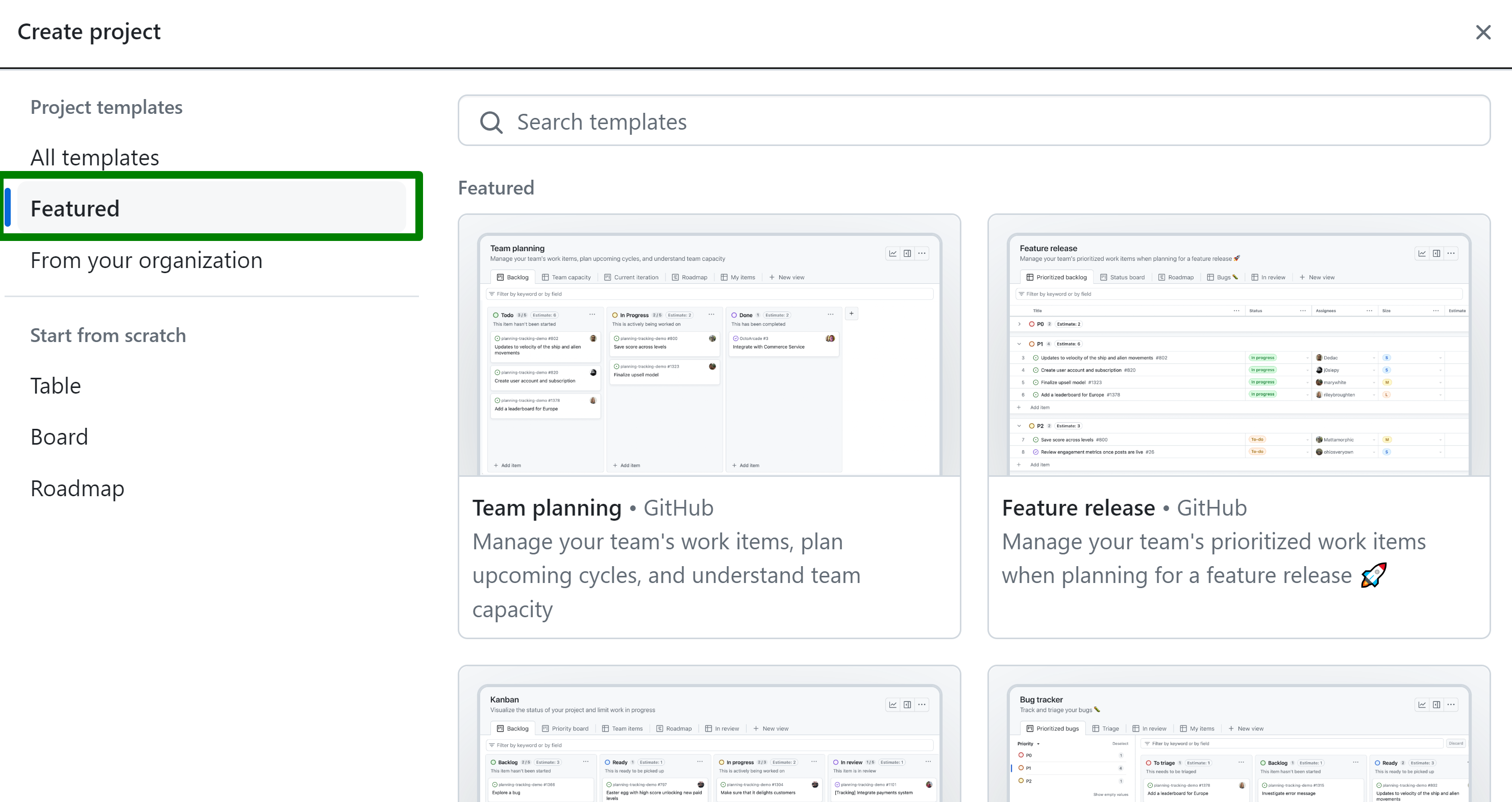Click 'Save score across levels' card in Team planning
Viewport: 1512px width, 802px height.
[x=664, y=344]
